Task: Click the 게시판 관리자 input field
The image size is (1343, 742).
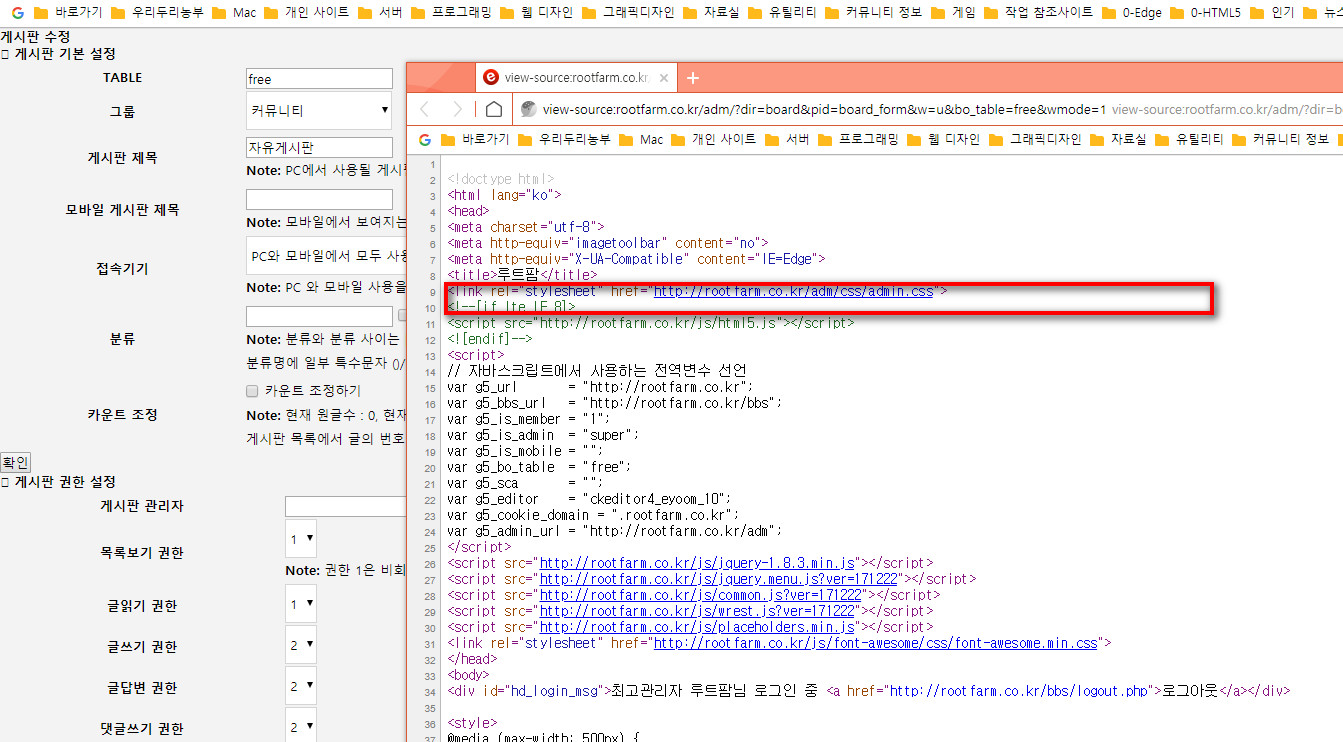Action: (x=345, y=506)
